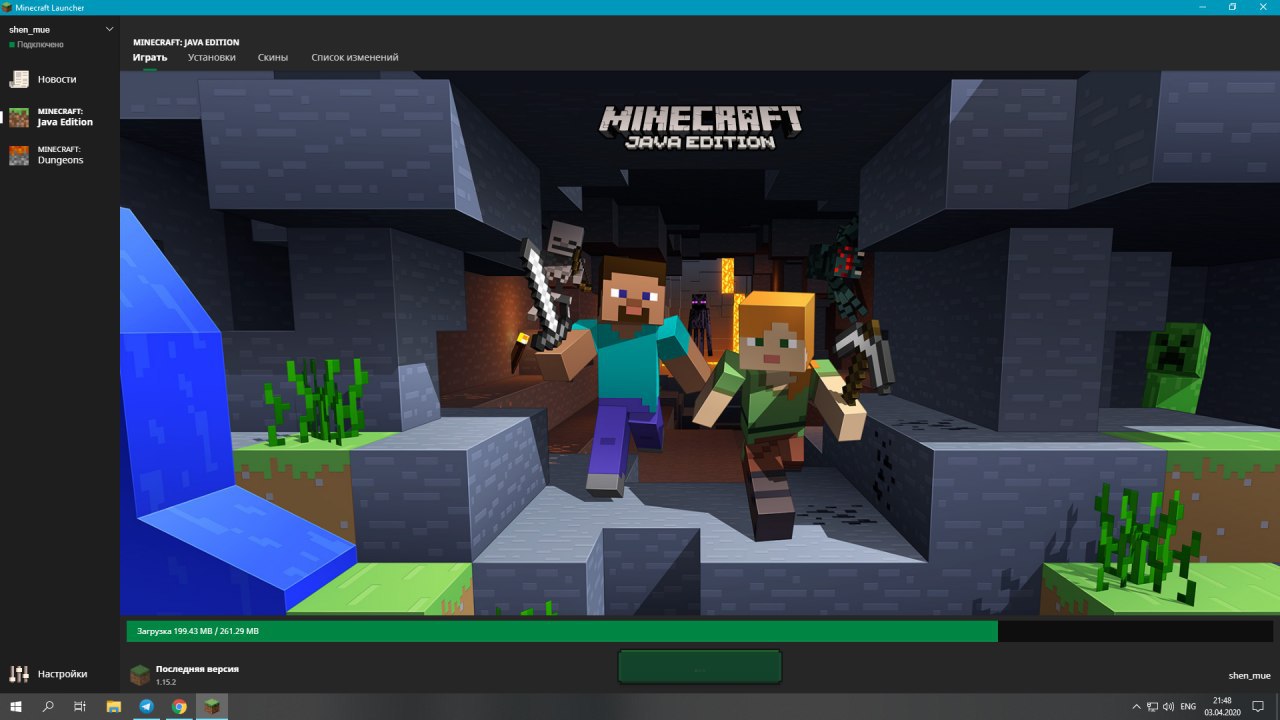This screenshot has width=1280, height=720.
Task: Open File Explorer from the taskbar
Action: click(x=114, y=706)
